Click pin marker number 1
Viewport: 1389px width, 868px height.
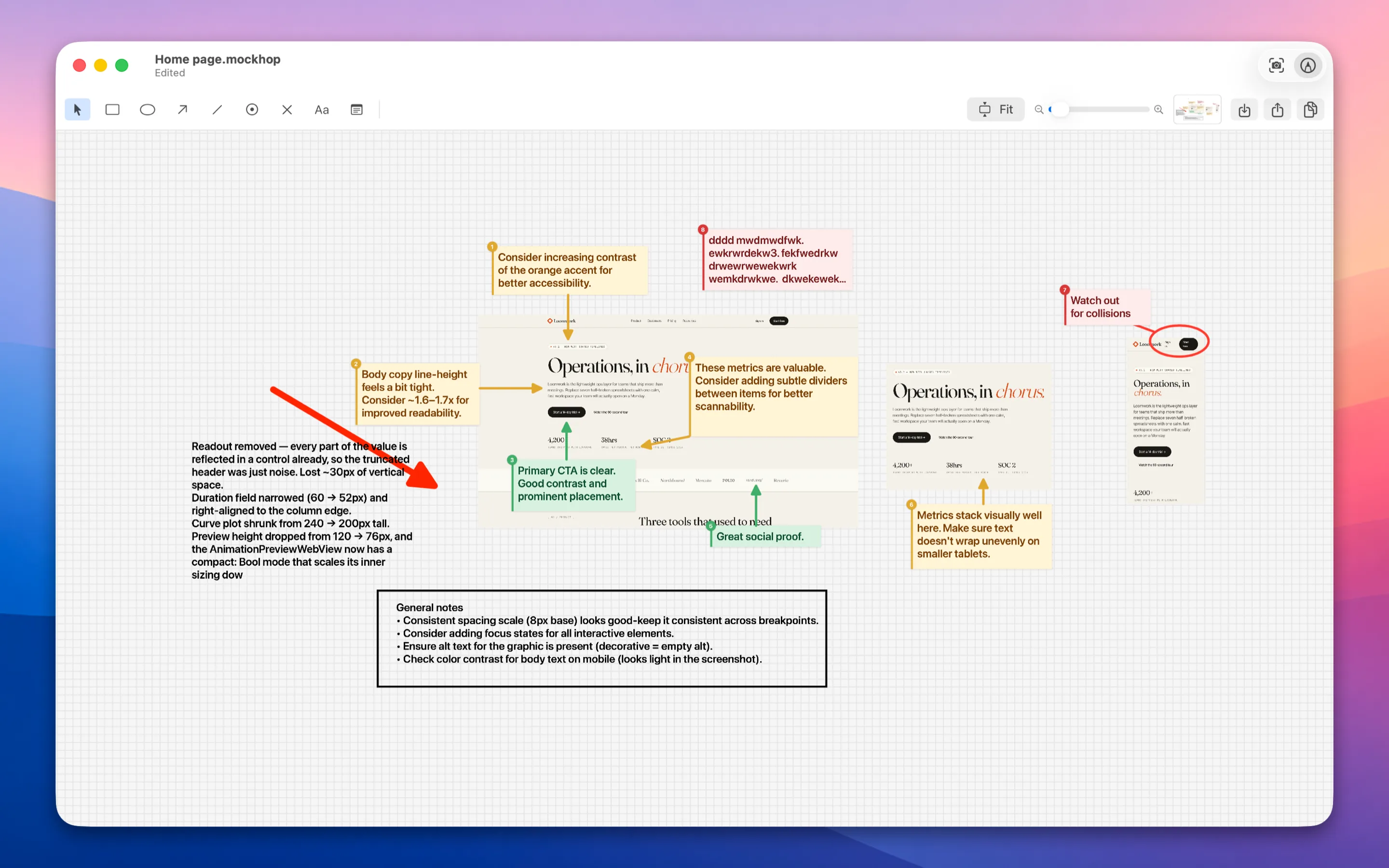492,247
